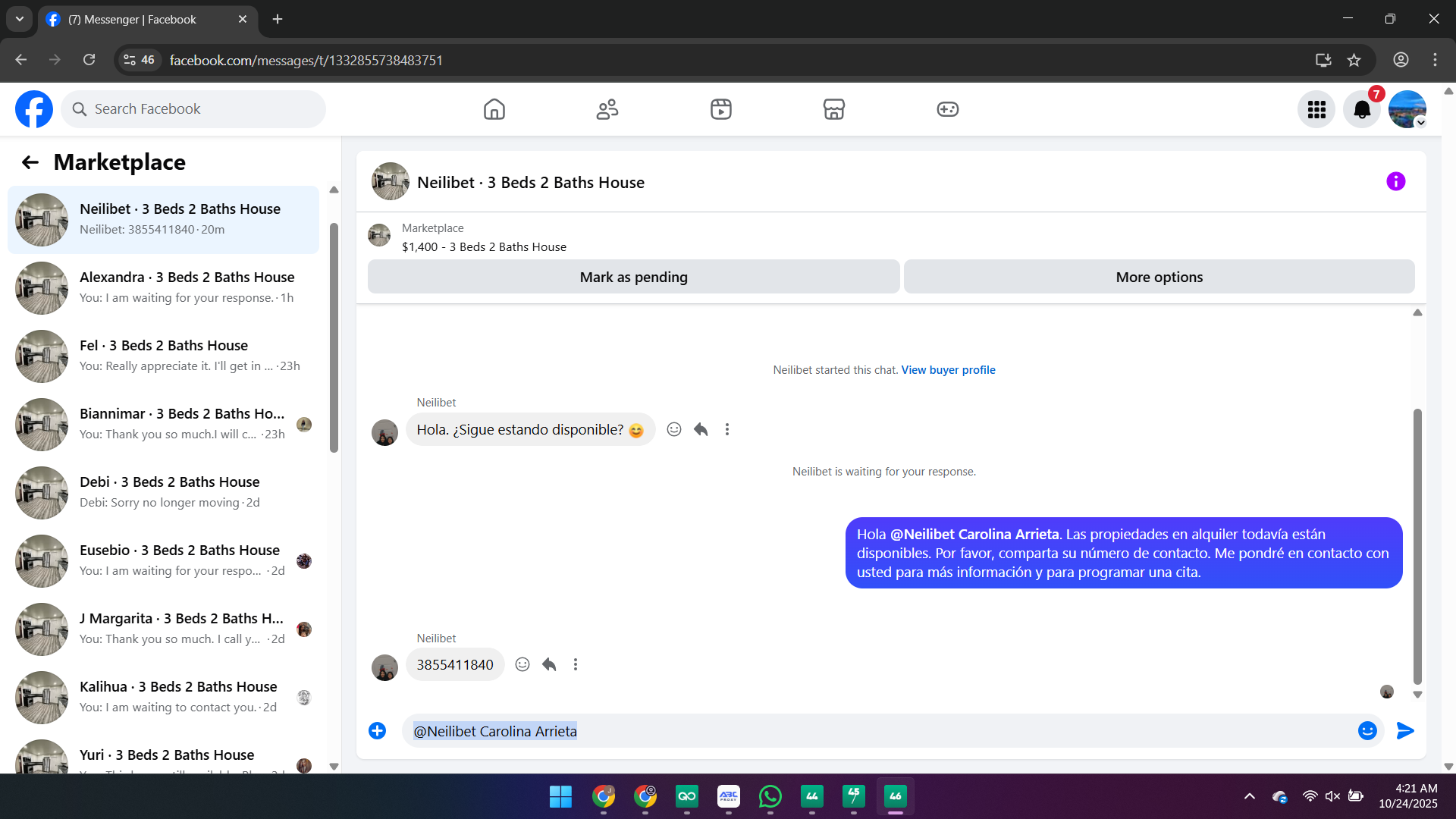Open Windows Start menu
Image resolution: width=1456 pixels, height=819 pixels.
click(x=560, y=796)
